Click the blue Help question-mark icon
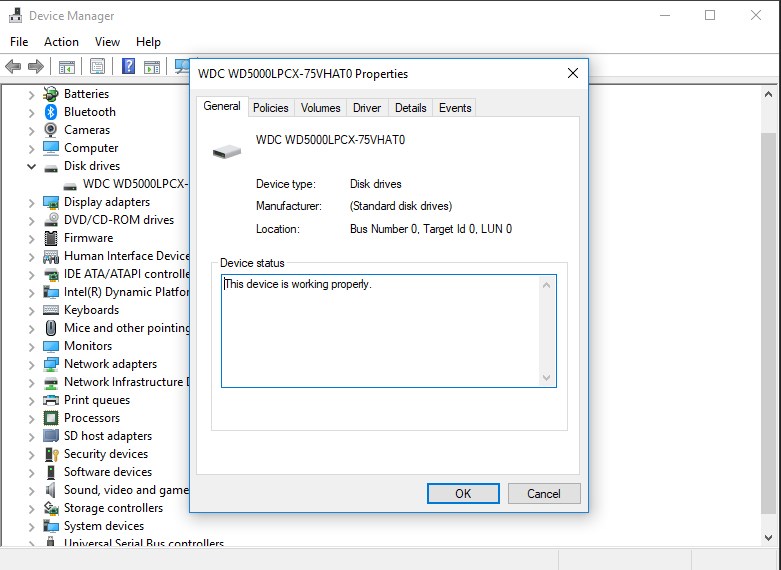 coord(129,66)
